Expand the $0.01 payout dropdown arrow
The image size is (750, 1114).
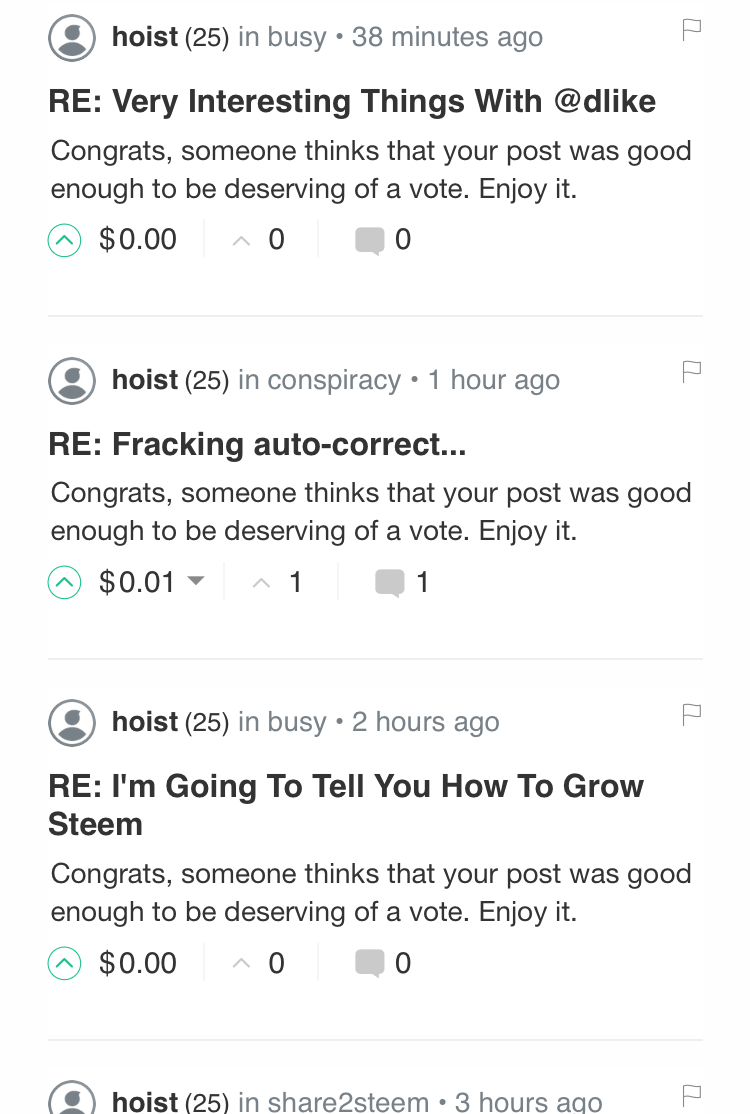(x=196, y=581)
